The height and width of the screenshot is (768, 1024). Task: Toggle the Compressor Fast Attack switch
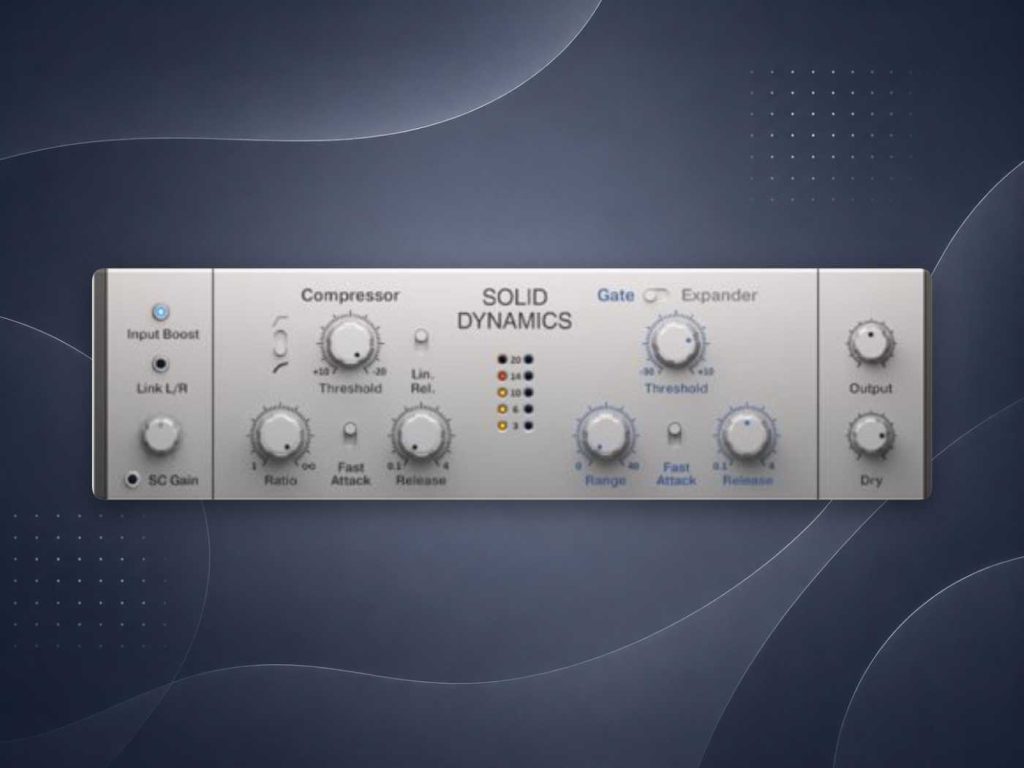pos(351,432)
